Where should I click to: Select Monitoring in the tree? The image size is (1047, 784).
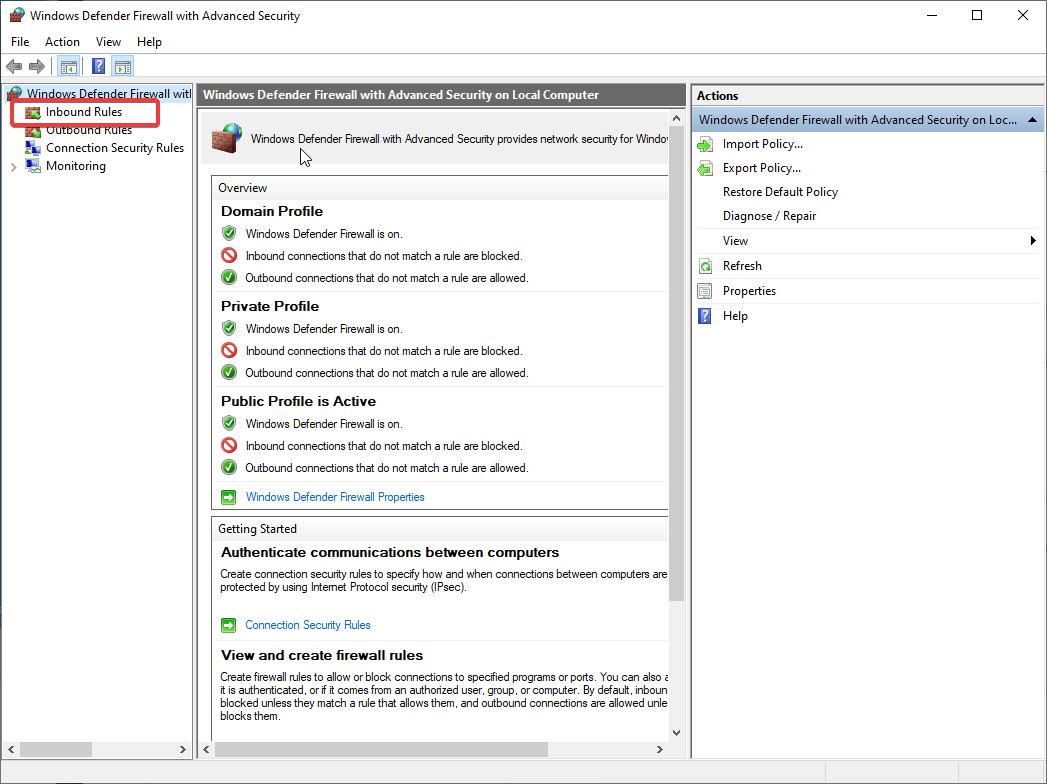[x=75, y=166]
